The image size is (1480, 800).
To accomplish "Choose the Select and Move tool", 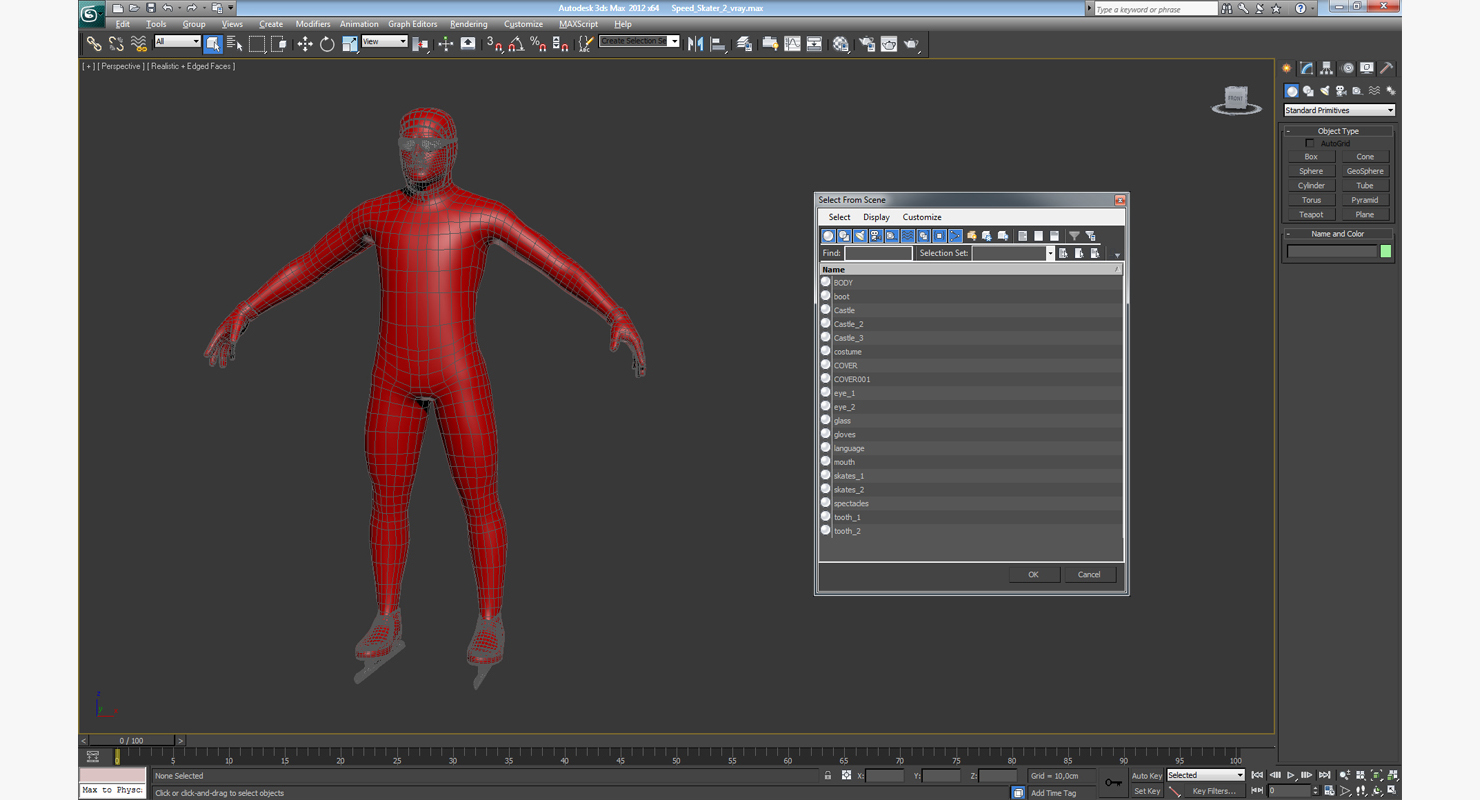I will tap(305, 44).
